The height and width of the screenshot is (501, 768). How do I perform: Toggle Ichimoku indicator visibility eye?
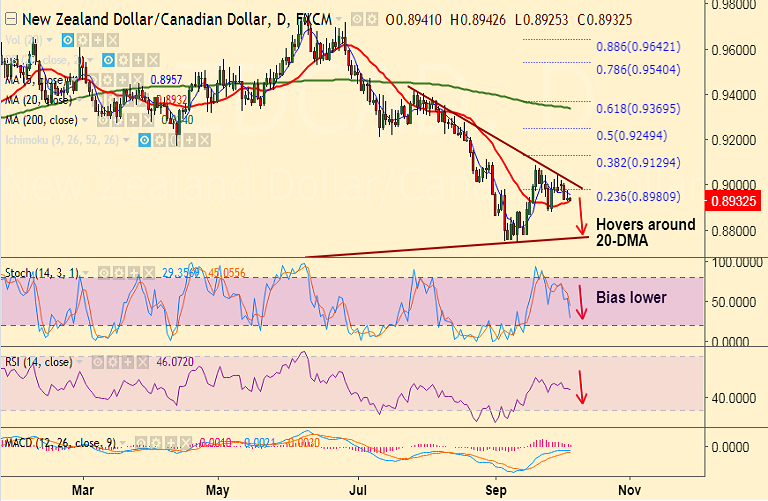click(144, 141)
